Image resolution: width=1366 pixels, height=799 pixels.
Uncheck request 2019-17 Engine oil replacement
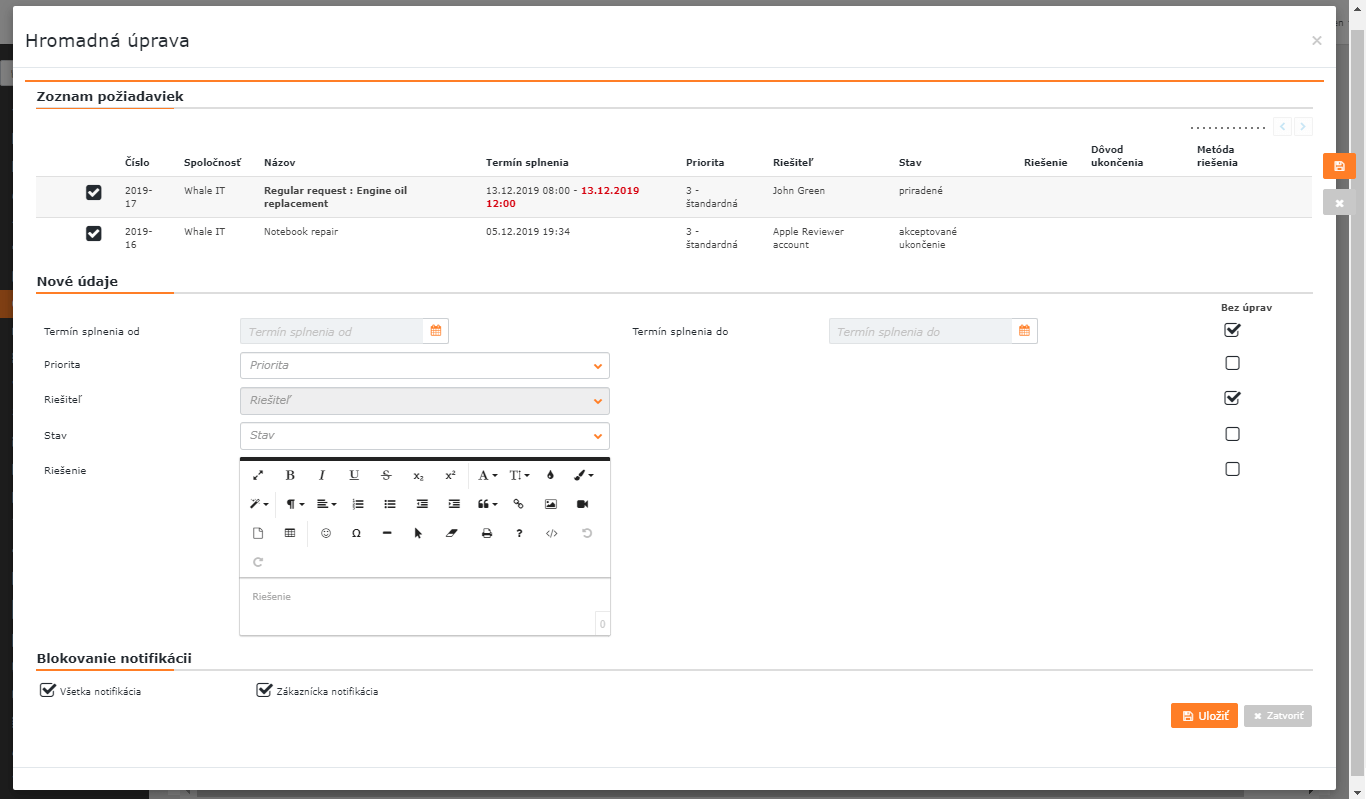(94, 192)
